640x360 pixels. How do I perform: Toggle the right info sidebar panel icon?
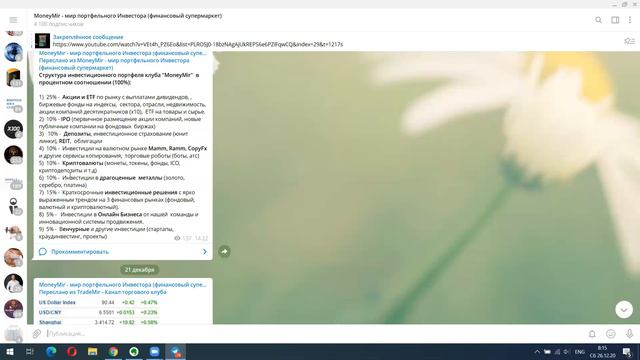click(x=615, y=20)
